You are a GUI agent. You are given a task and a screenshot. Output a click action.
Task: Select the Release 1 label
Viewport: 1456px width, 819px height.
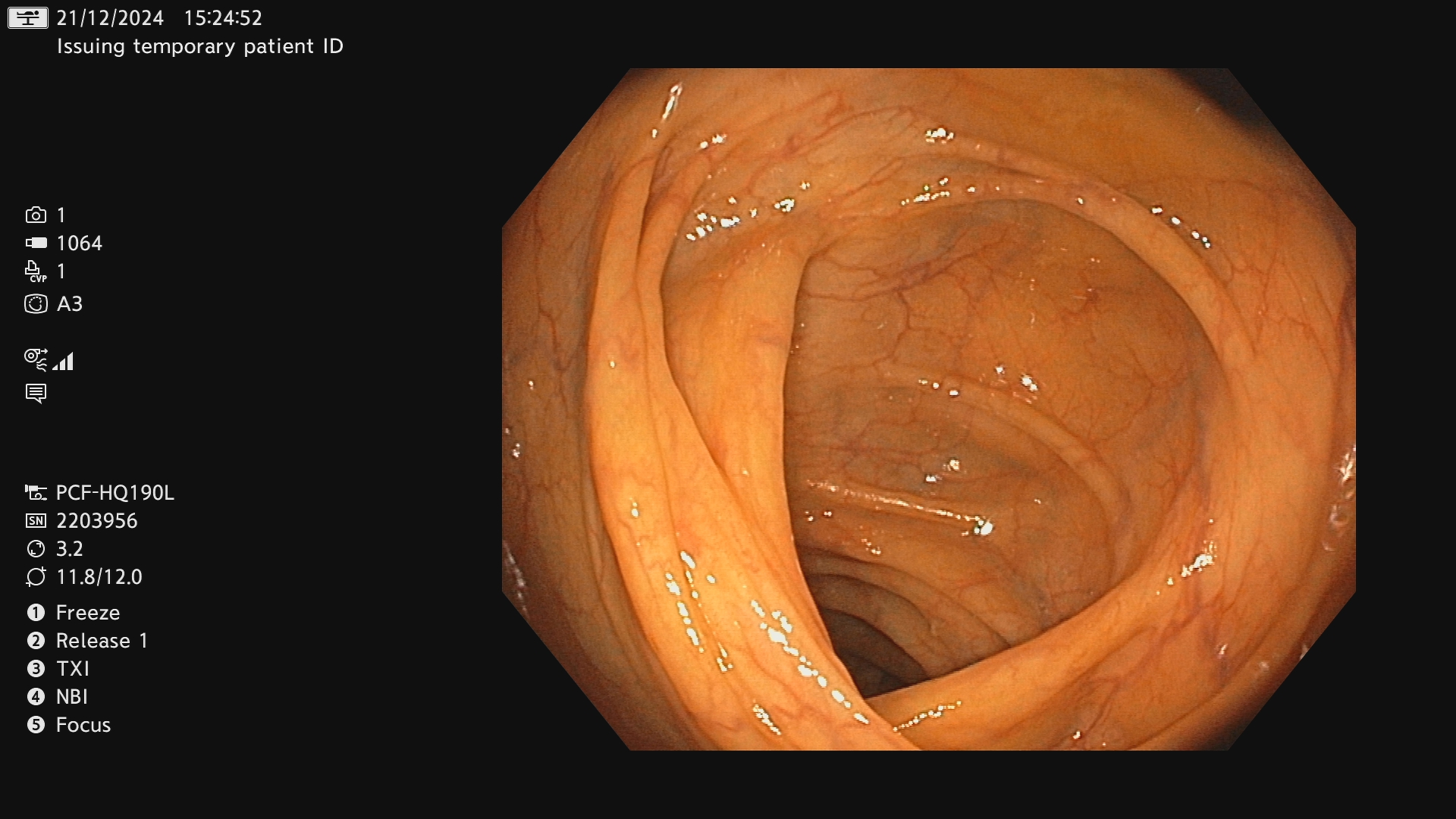click(102, 641)
